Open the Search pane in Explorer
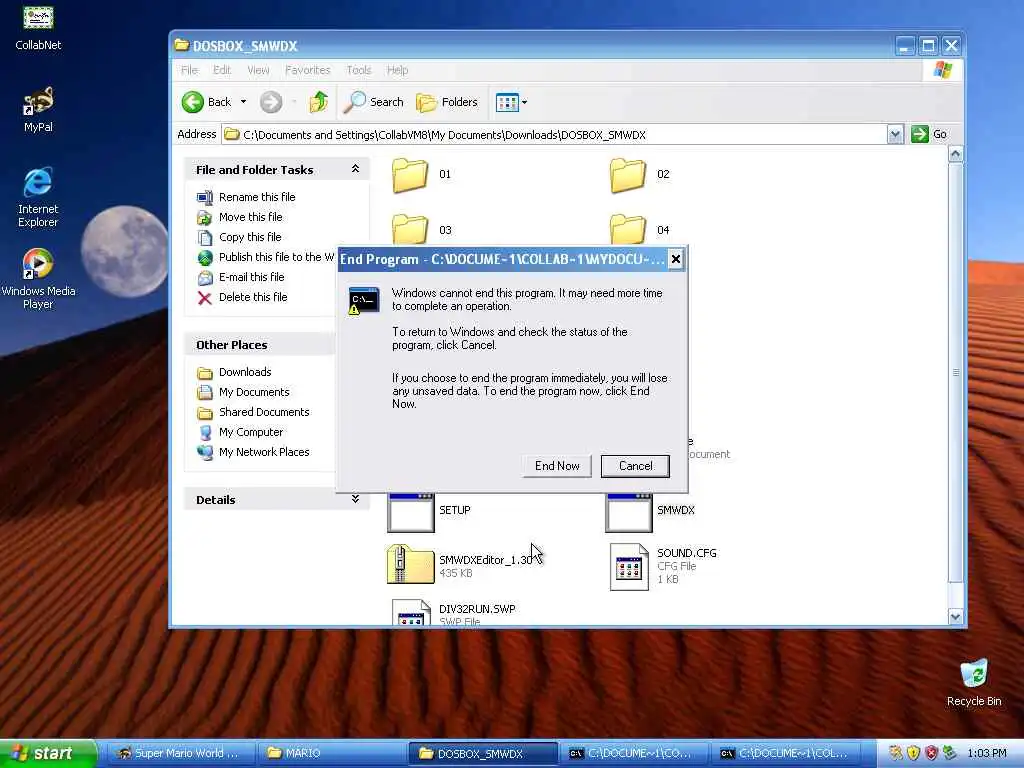 374,102
